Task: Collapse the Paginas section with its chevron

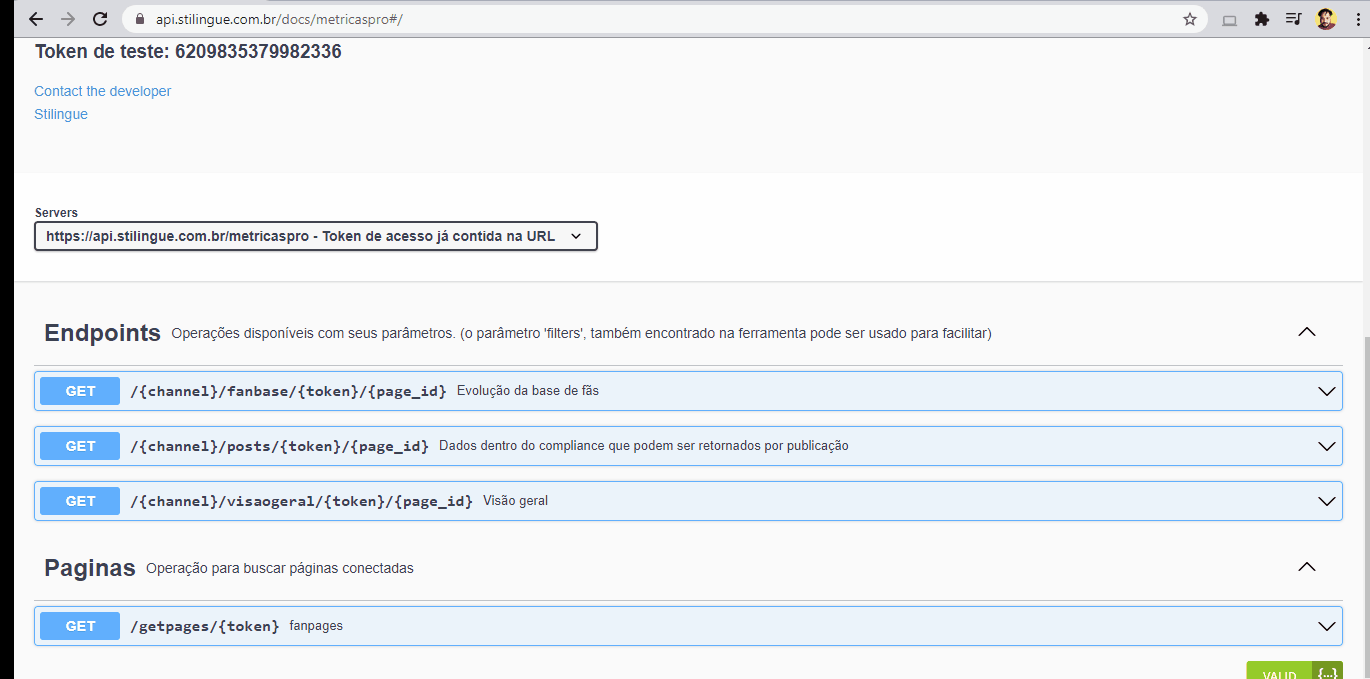Action: (x=1306, y=567)
